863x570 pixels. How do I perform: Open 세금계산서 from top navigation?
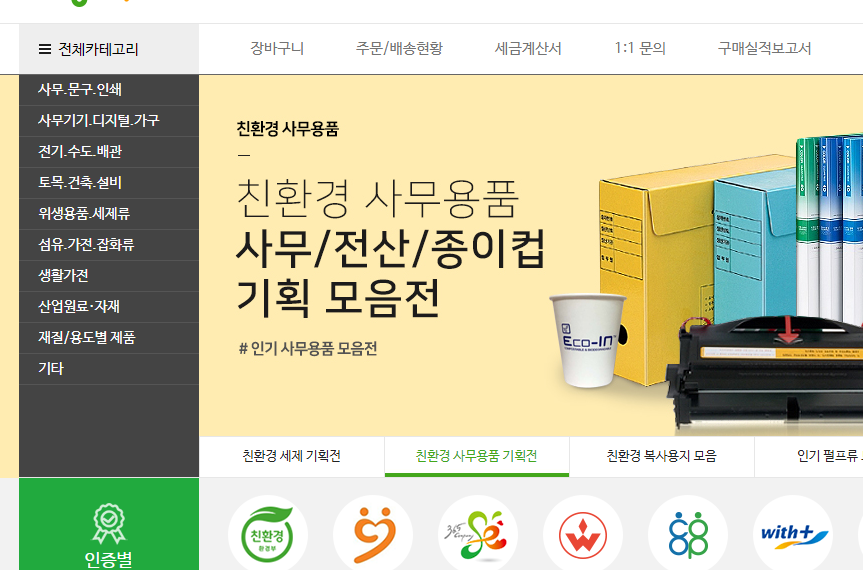pos(528,48)
